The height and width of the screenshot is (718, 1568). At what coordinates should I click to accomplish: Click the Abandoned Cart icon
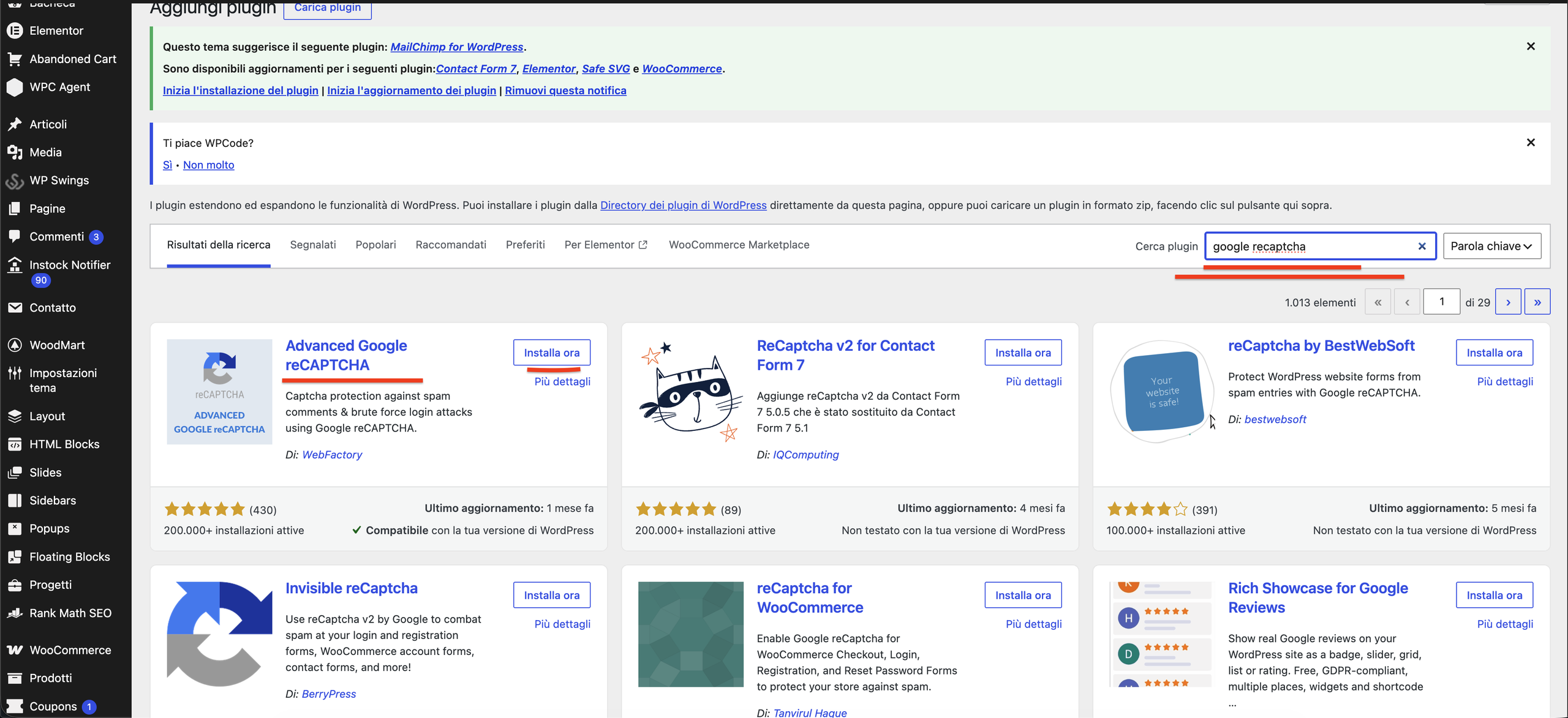(x=15, y=59)
